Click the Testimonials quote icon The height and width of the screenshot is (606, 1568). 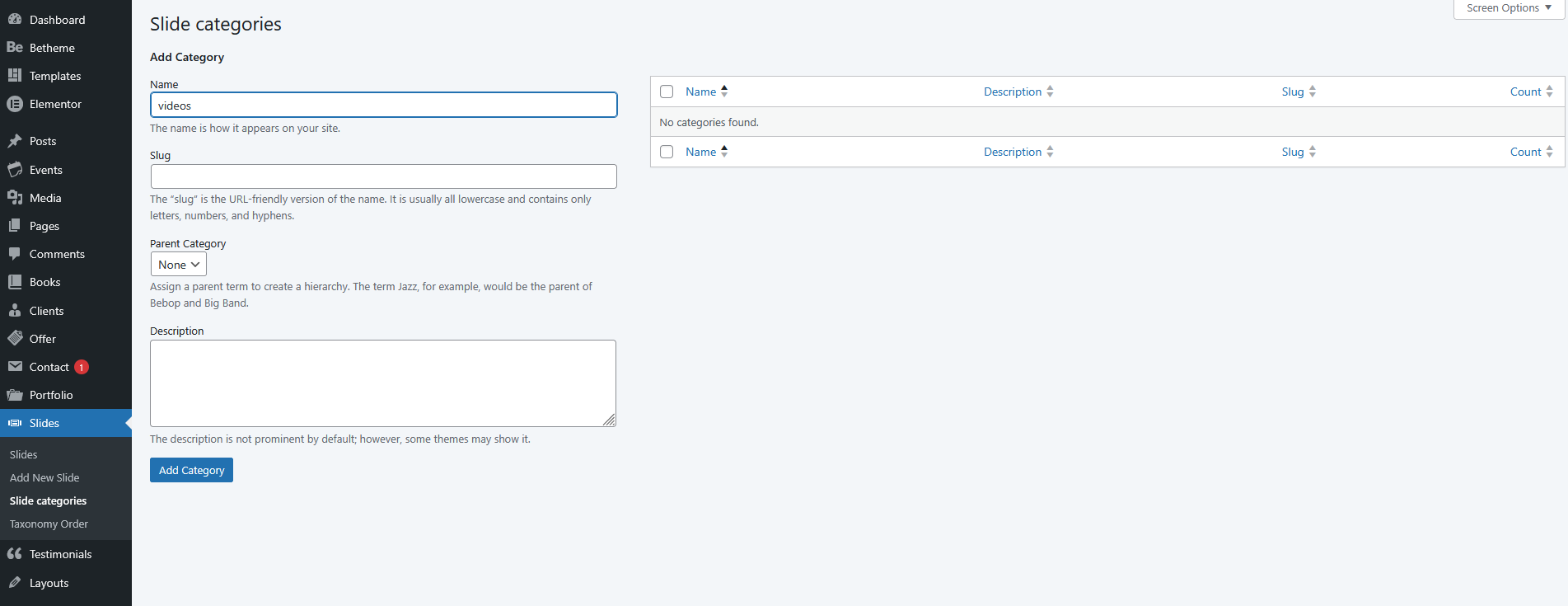tap(15, 554)
